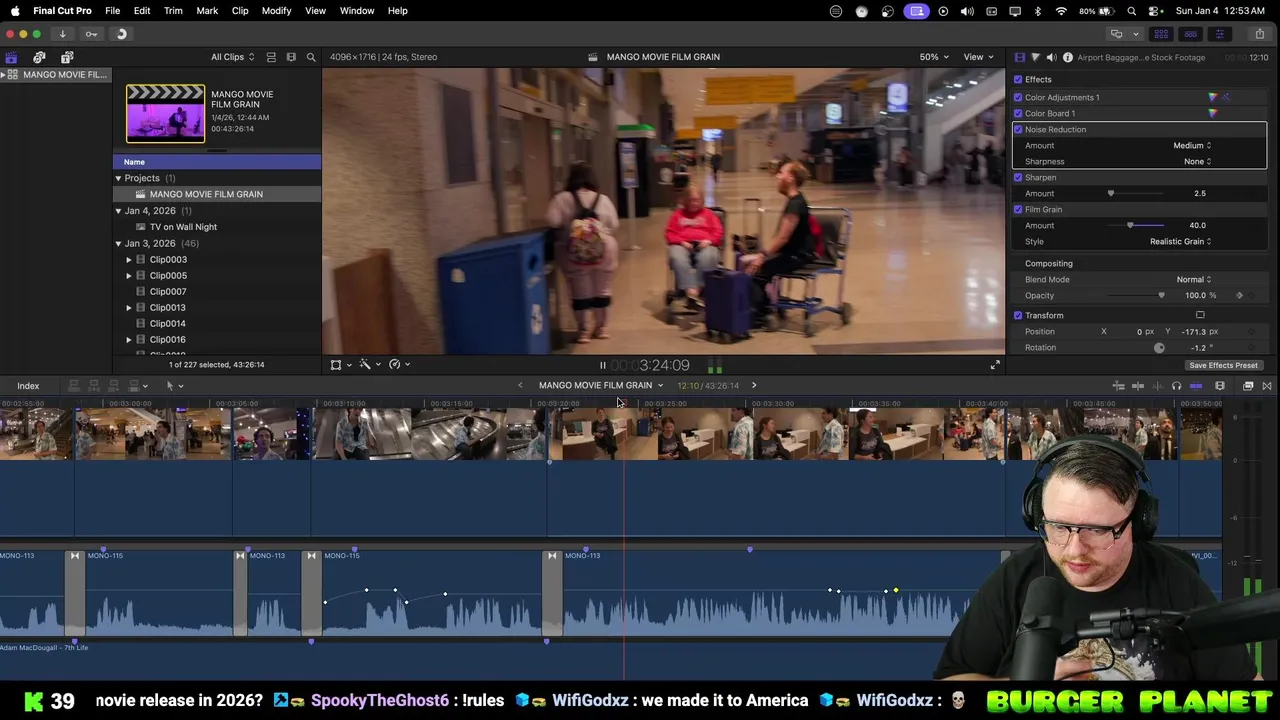Open the Modify menu

pyautogui.click(x=276, y=11)
